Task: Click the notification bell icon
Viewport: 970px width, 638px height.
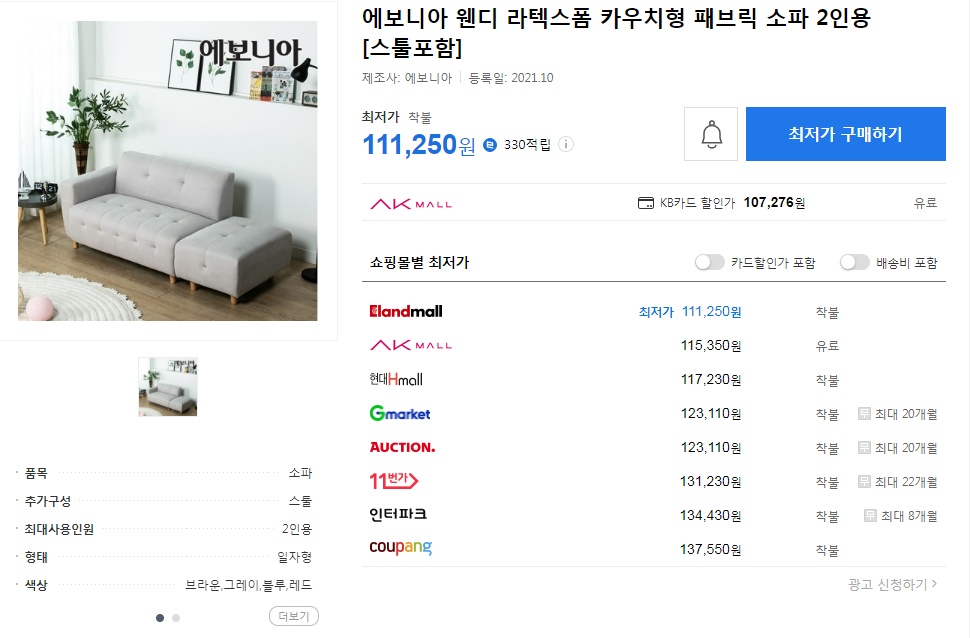Action: [711, 135]
